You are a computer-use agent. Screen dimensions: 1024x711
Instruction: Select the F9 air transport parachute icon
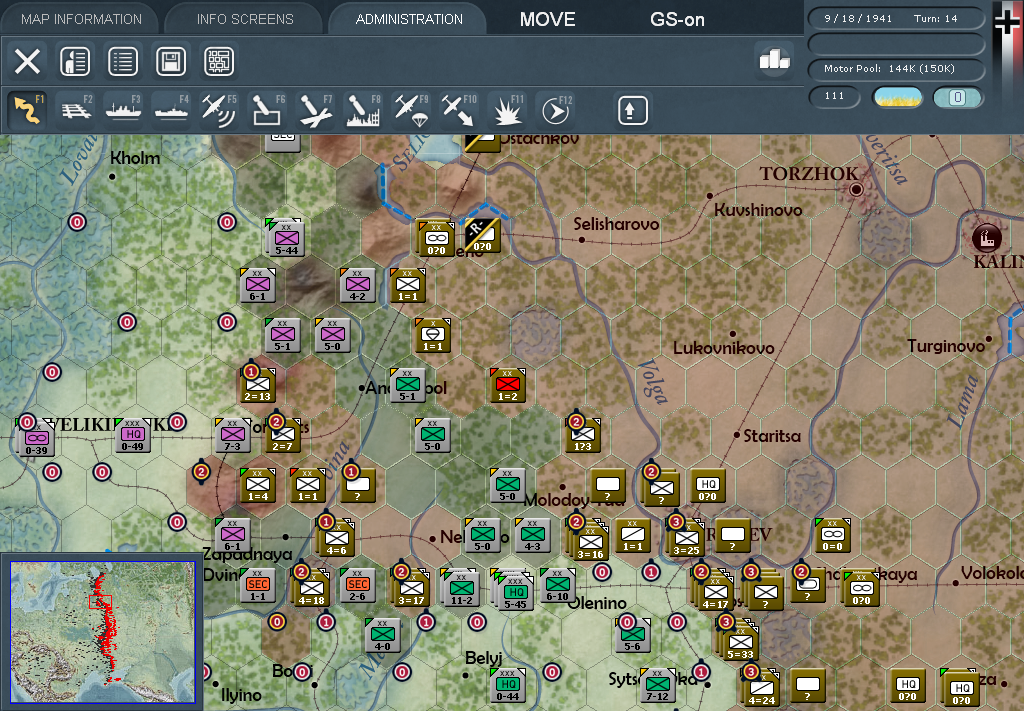click(411, 110)
